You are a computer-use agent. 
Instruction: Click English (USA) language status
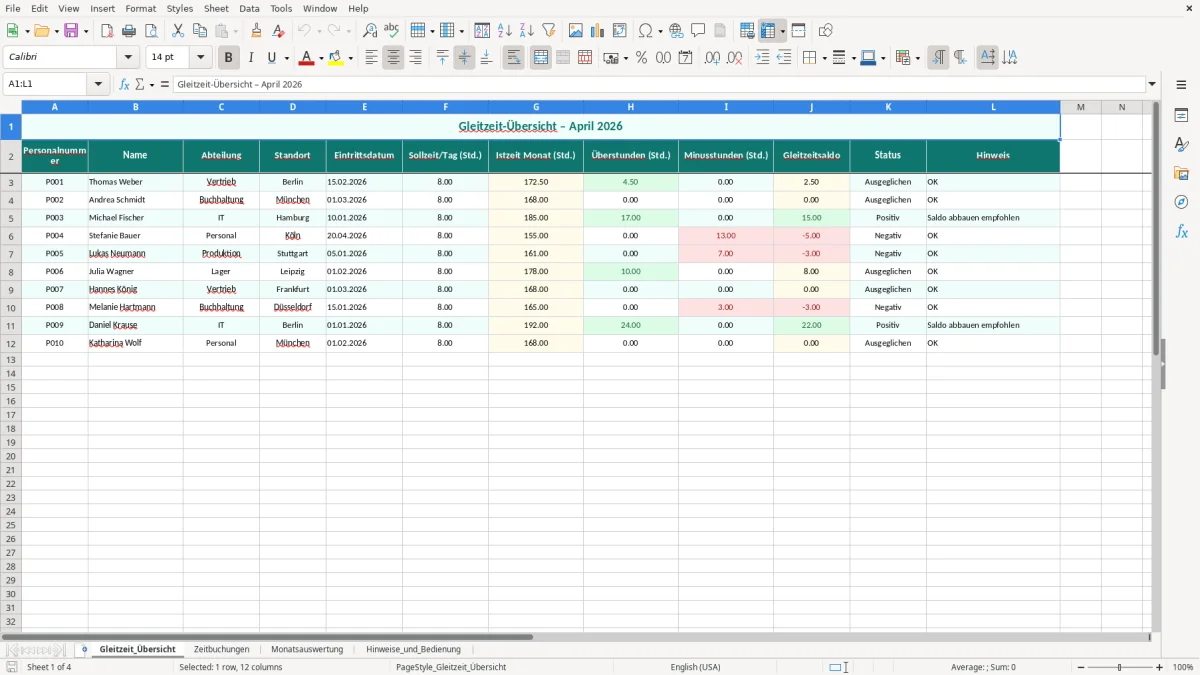[x=695, y=667]
